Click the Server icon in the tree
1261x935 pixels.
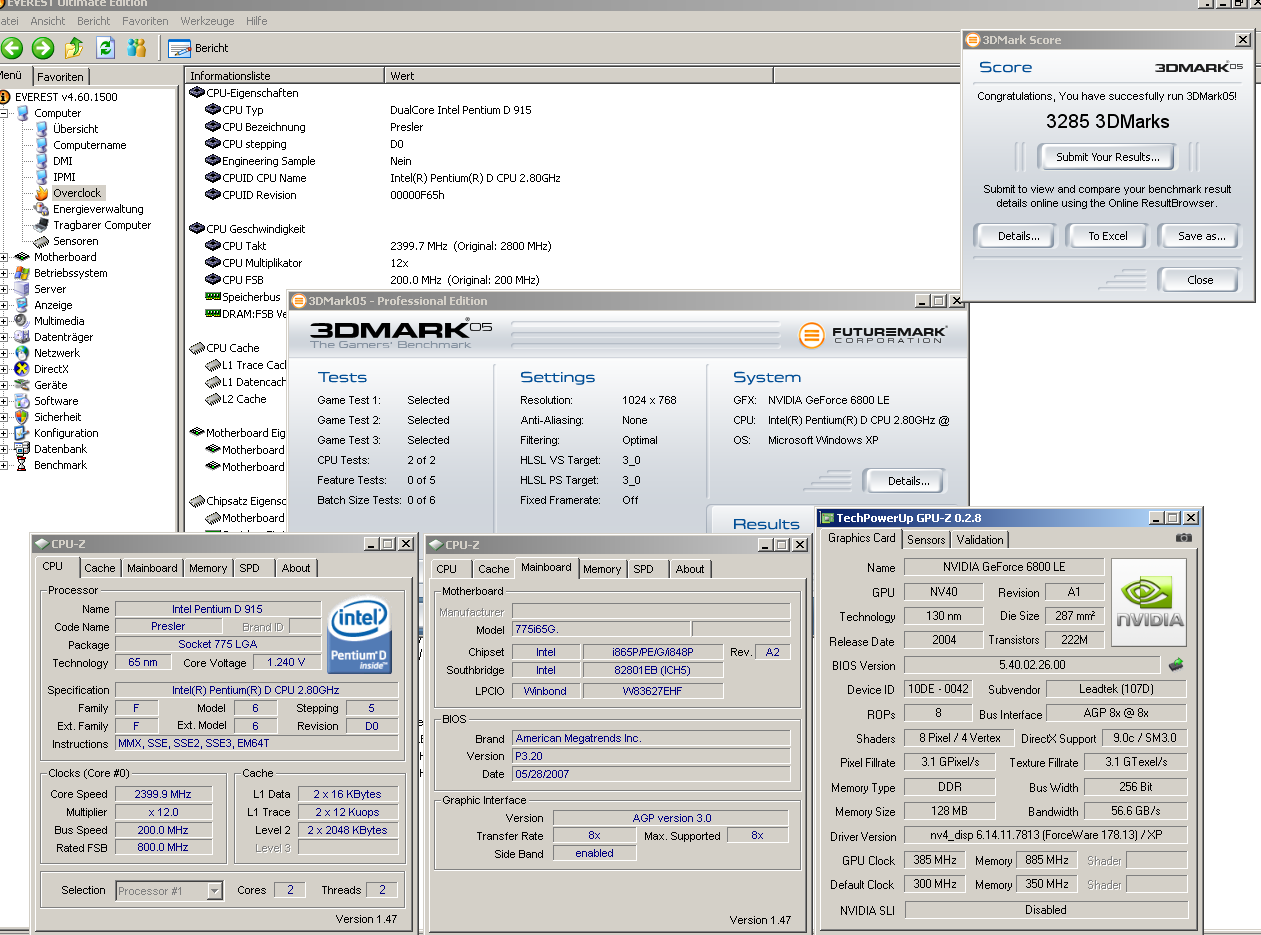coord(23,289)
